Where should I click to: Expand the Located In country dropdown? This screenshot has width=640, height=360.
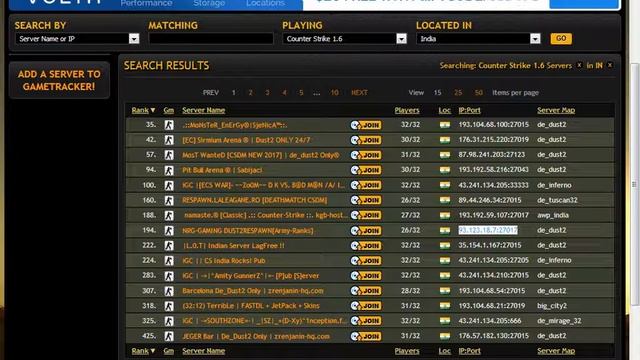(x=535, y=39)
